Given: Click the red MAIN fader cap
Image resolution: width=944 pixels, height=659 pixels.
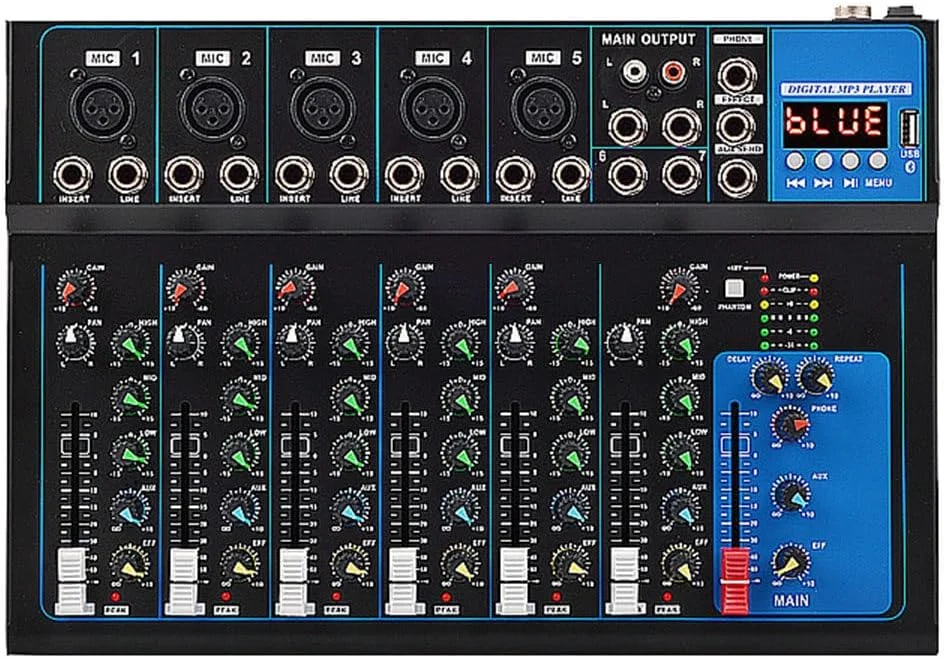Looking at the screenshot, I should point(735,580).
